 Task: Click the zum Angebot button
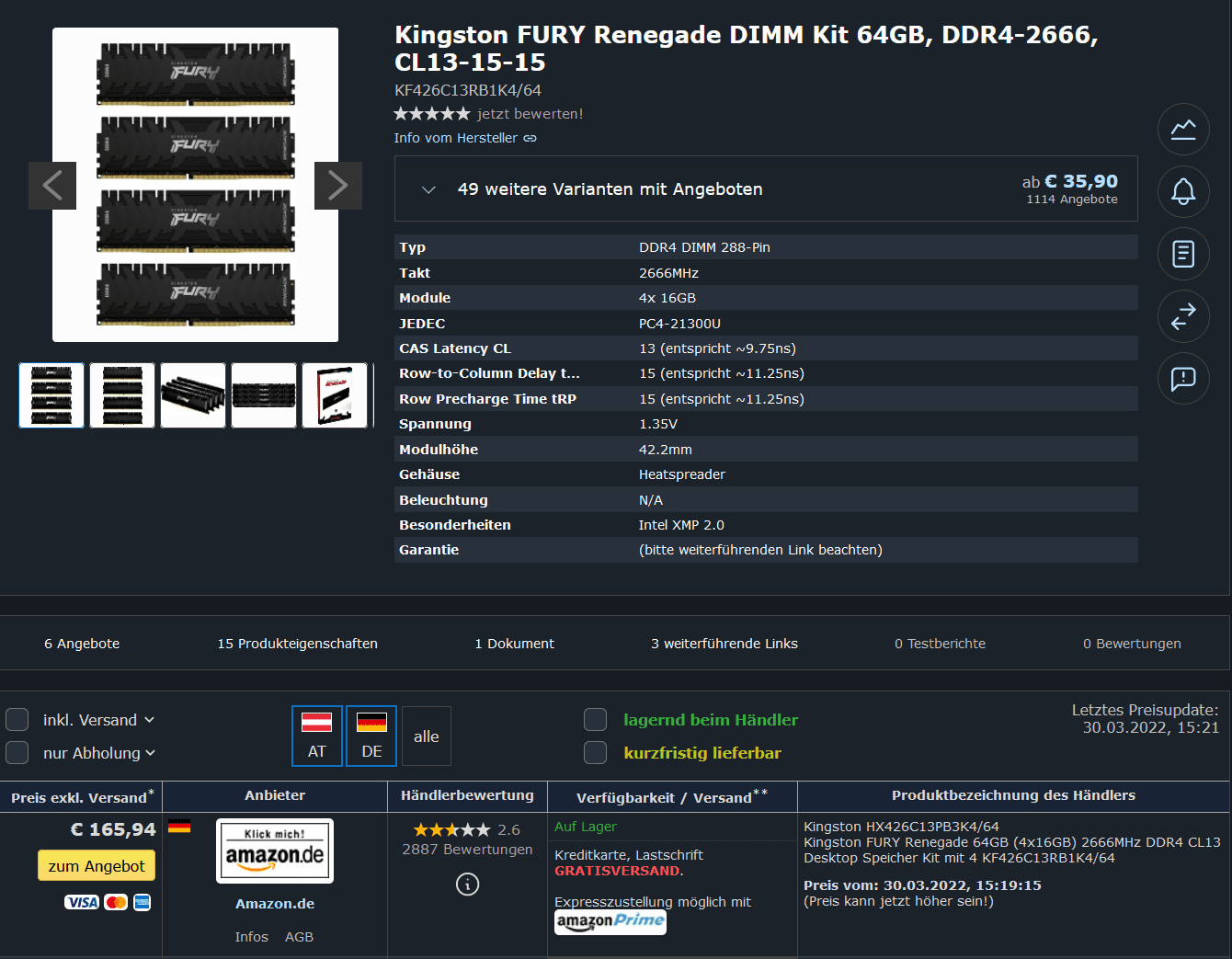click(x=97, y=865)
